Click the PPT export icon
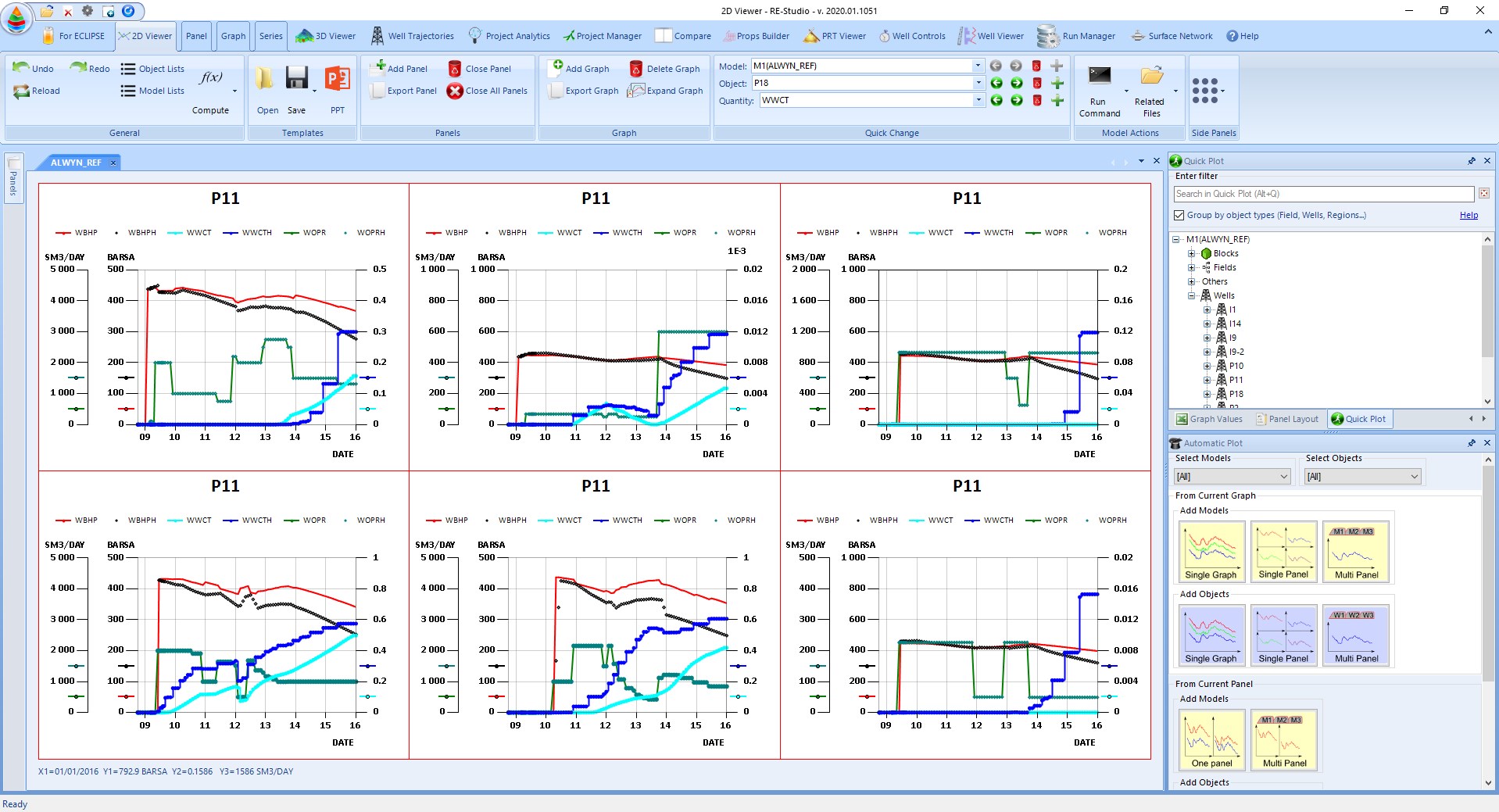Viewport: 1499px width, 812px height. [x=337, y=77]
